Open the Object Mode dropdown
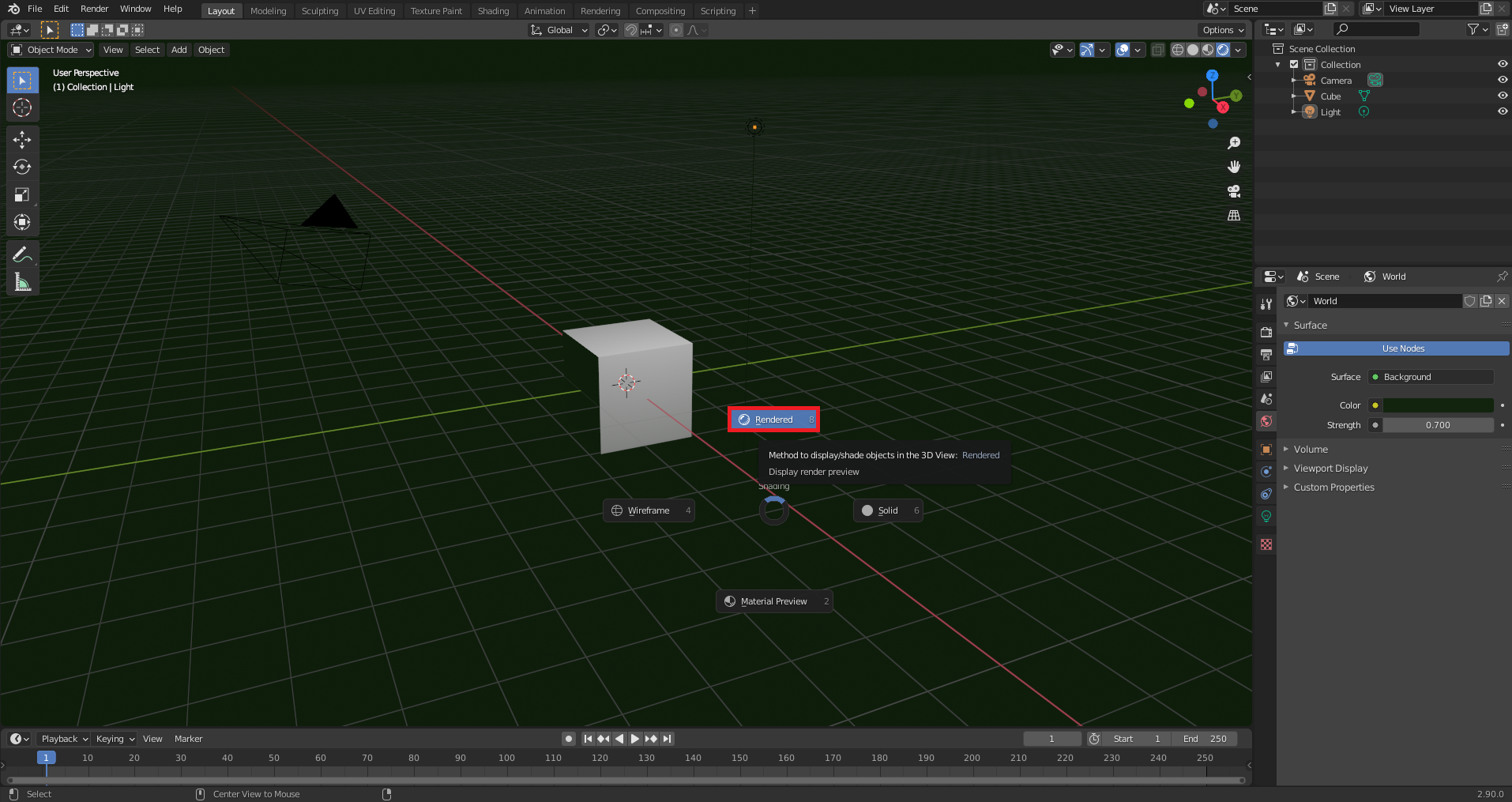Screen dimensions: 1512x802 [x=51, y=50]
